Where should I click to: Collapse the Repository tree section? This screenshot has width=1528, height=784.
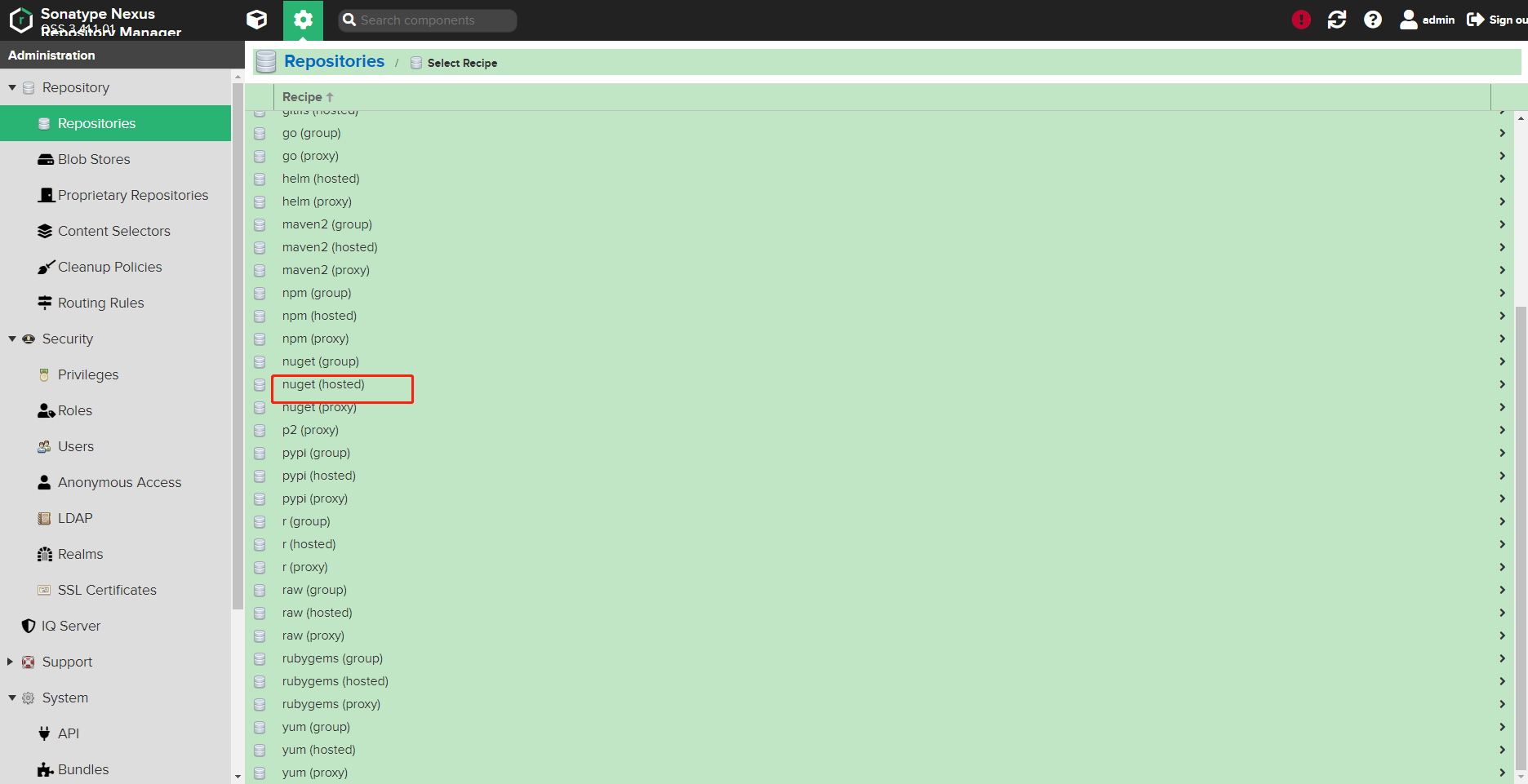(x=12, y=87)
